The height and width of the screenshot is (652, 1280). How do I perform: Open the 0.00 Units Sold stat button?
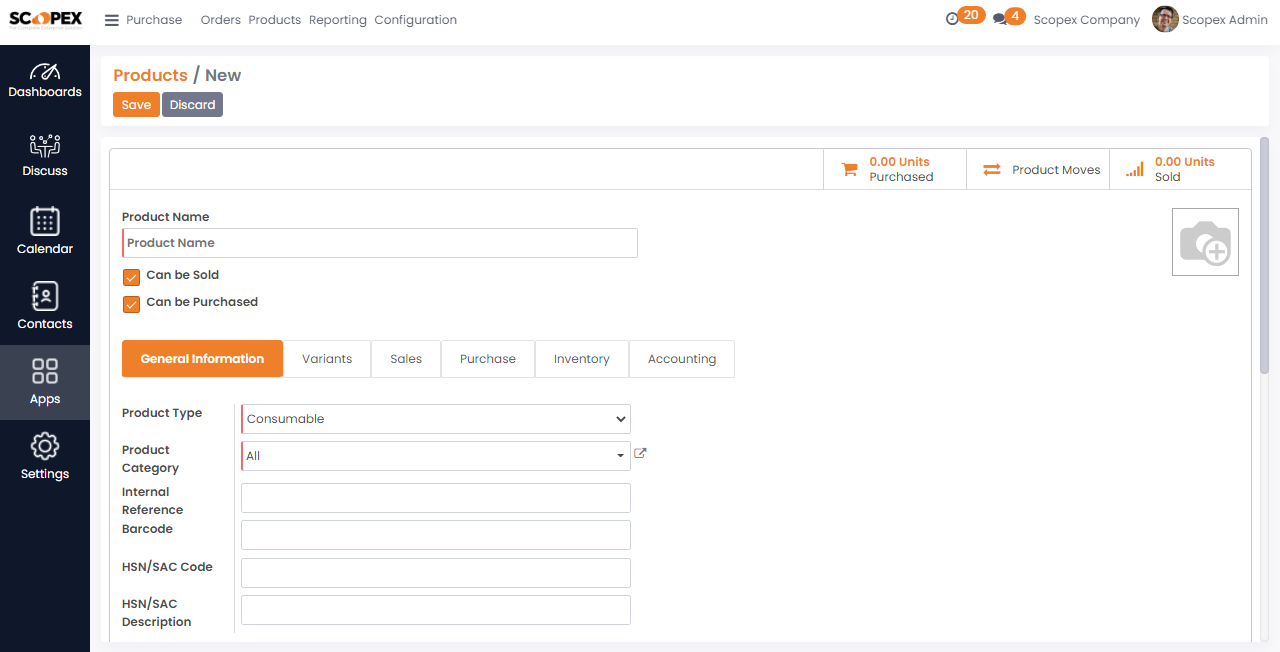pyautogui.click(x=1180, y=169)
